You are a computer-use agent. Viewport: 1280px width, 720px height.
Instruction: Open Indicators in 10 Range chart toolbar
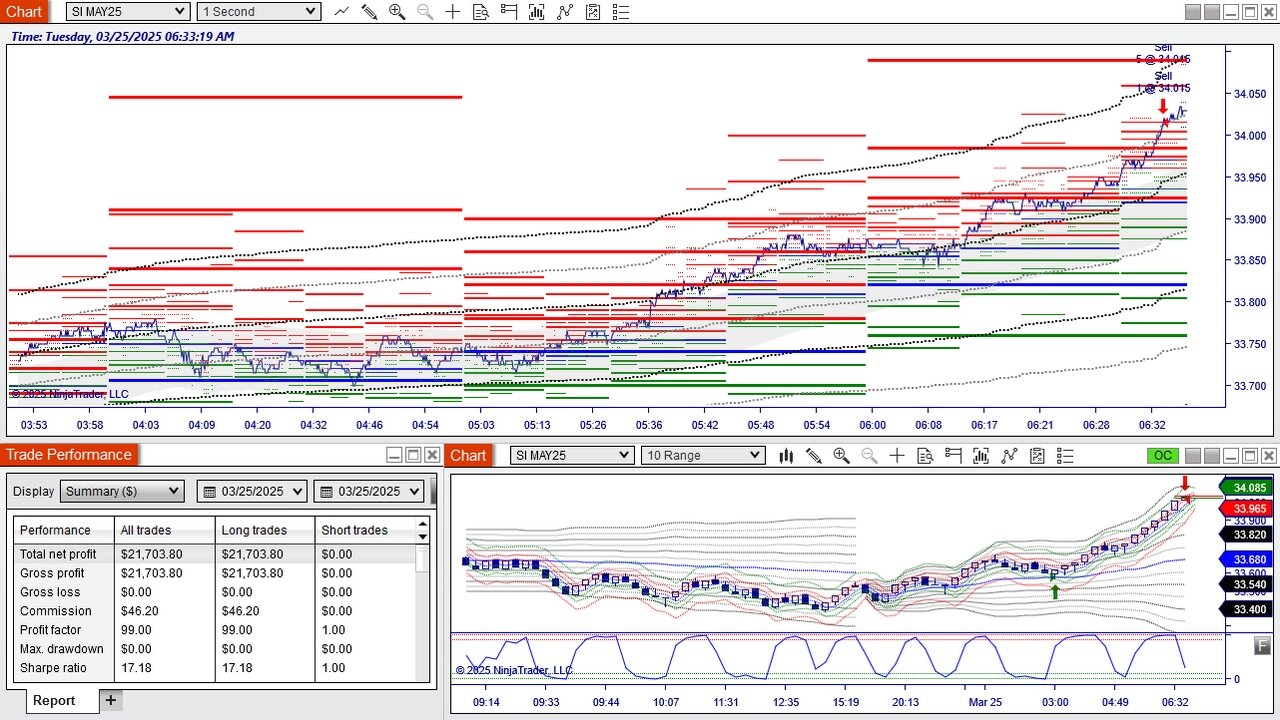(1009, 456)
